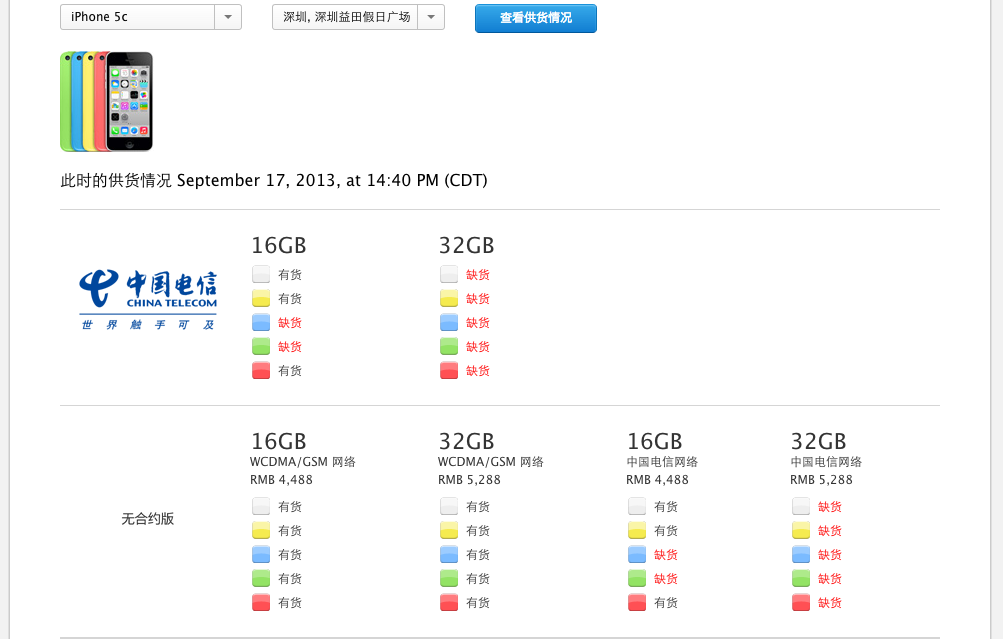Select red swatch under 32GB WCDMA/GSM RMB 5,288
This screenshot has width=1003, height=639.
pos(449,603)
